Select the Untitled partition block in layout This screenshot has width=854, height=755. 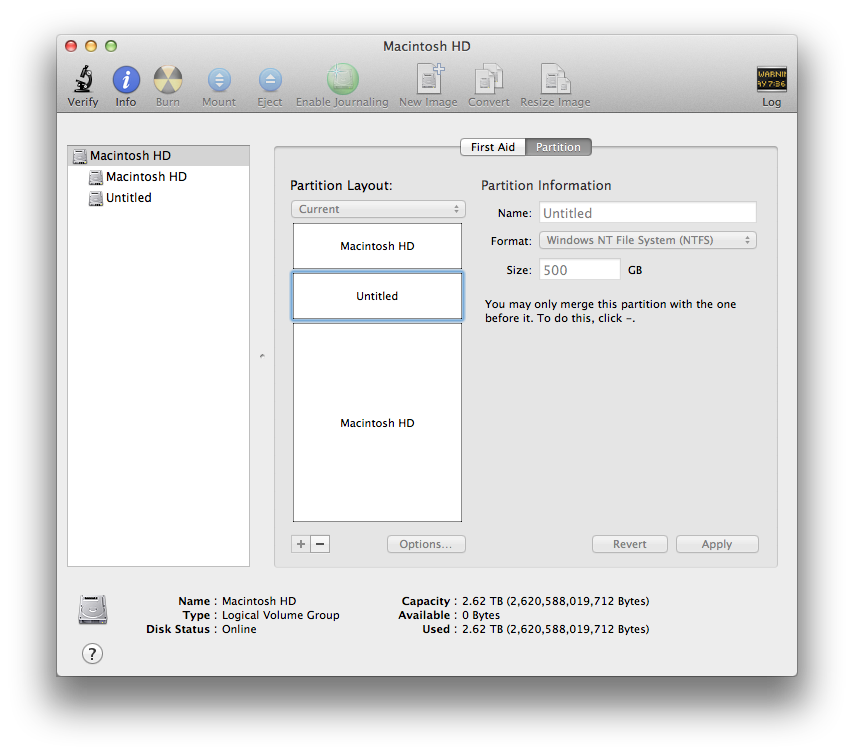377,296
